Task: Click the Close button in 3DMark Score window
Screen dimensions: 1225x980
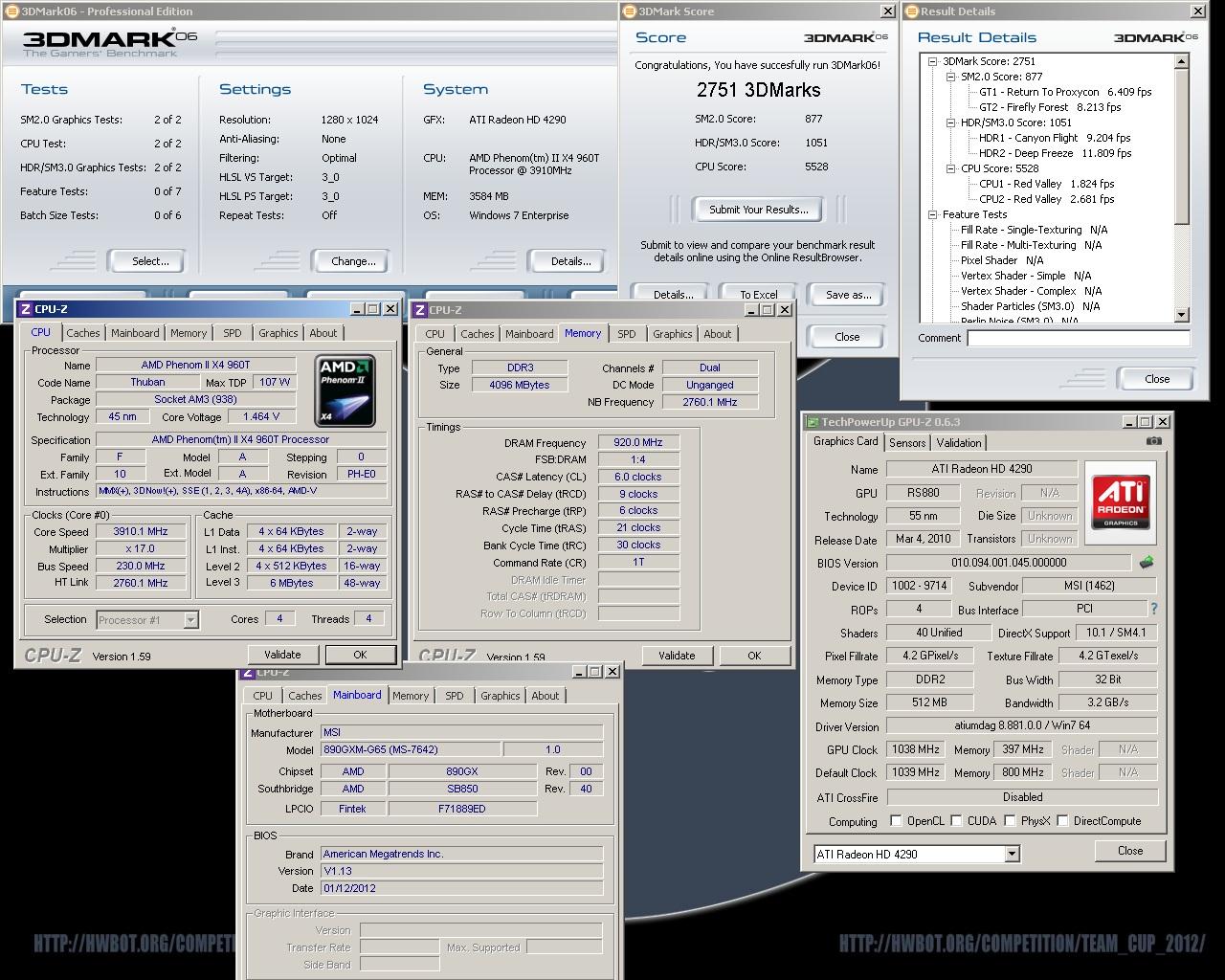Action: (847, 337)
